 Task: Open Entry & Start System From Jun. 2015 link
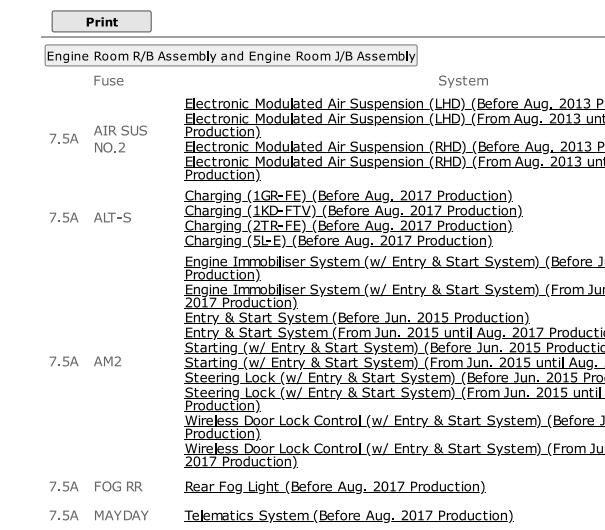(395, 333)
